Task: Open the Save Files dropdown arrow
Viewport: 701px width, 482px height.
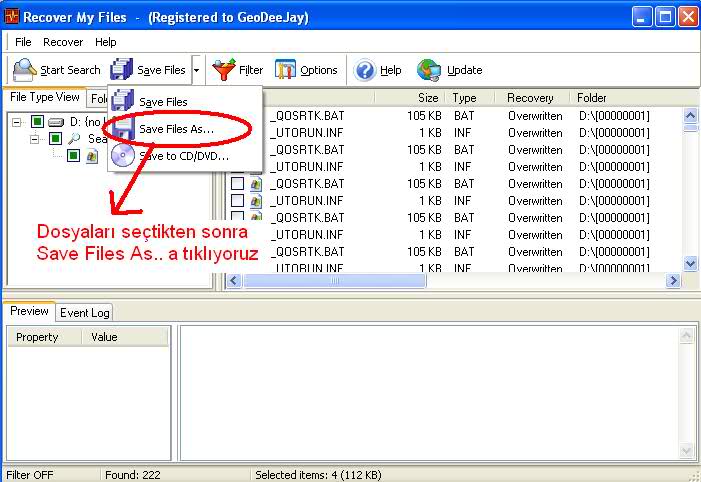Action: (x=197, y=70)
